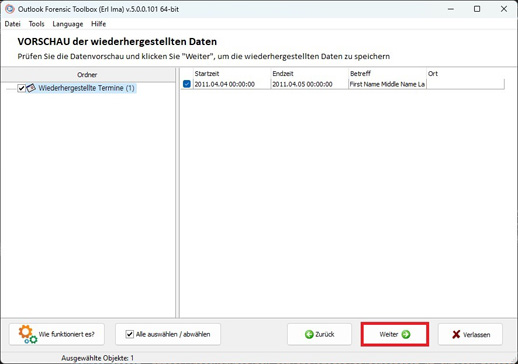The height and width of the screenshot is (364, 518).
Task: Select subject cell First Name Middle Name
Action: point(387,84)
